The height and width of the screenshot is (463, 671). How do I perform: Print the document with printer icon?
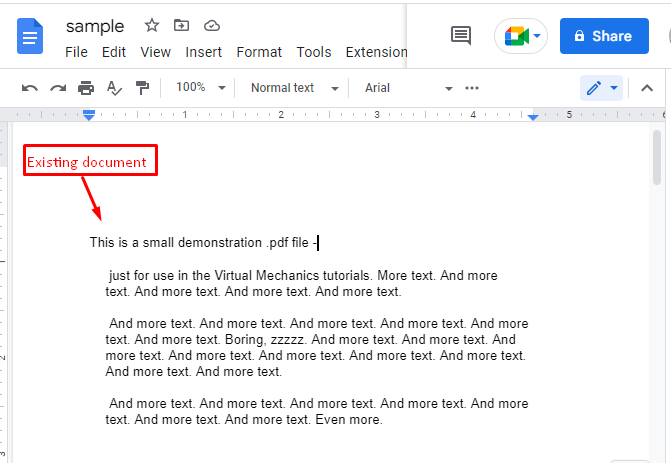coord(86,88)
